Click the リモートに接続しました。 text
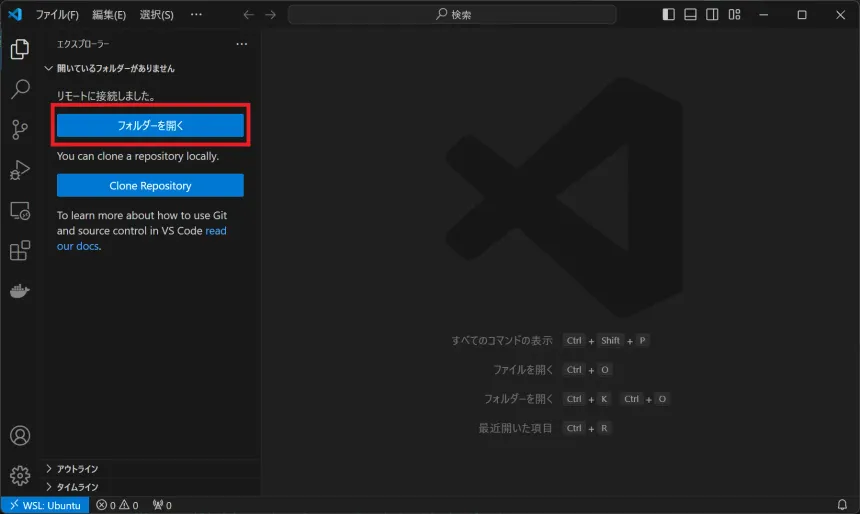860x514 pixels. click(x=106, y=96)
